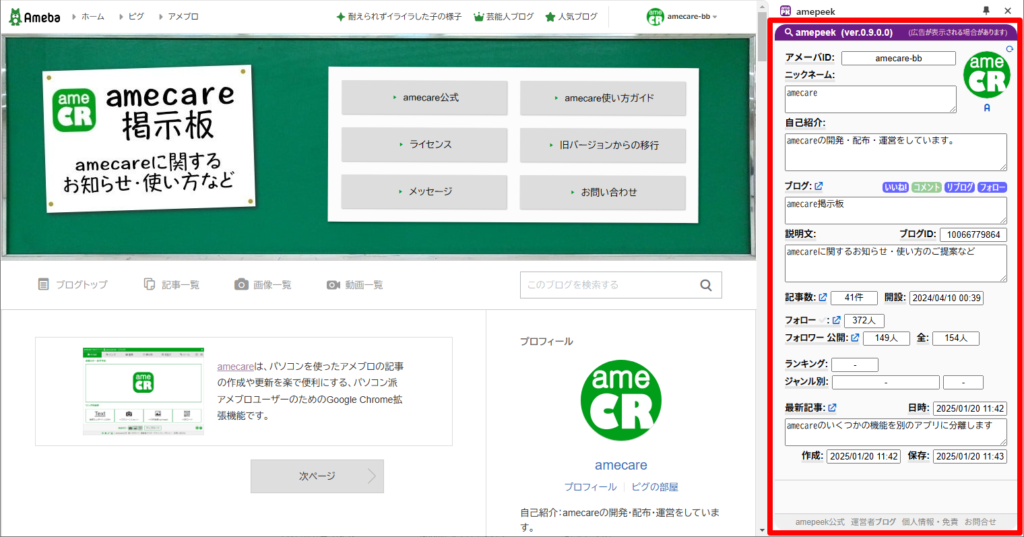The image size is (1024, 537).
Task: Click the Ameba logo in the header
Action: pos(35,17)
